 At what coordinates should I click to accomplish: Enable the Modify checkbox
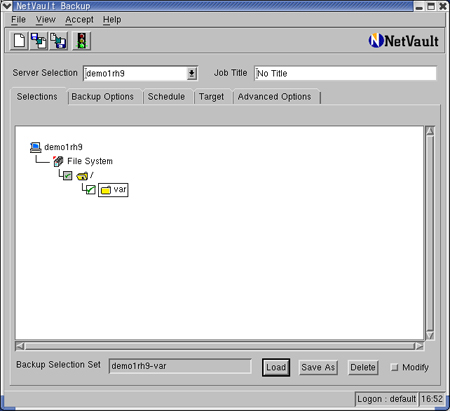click(395, 367)
